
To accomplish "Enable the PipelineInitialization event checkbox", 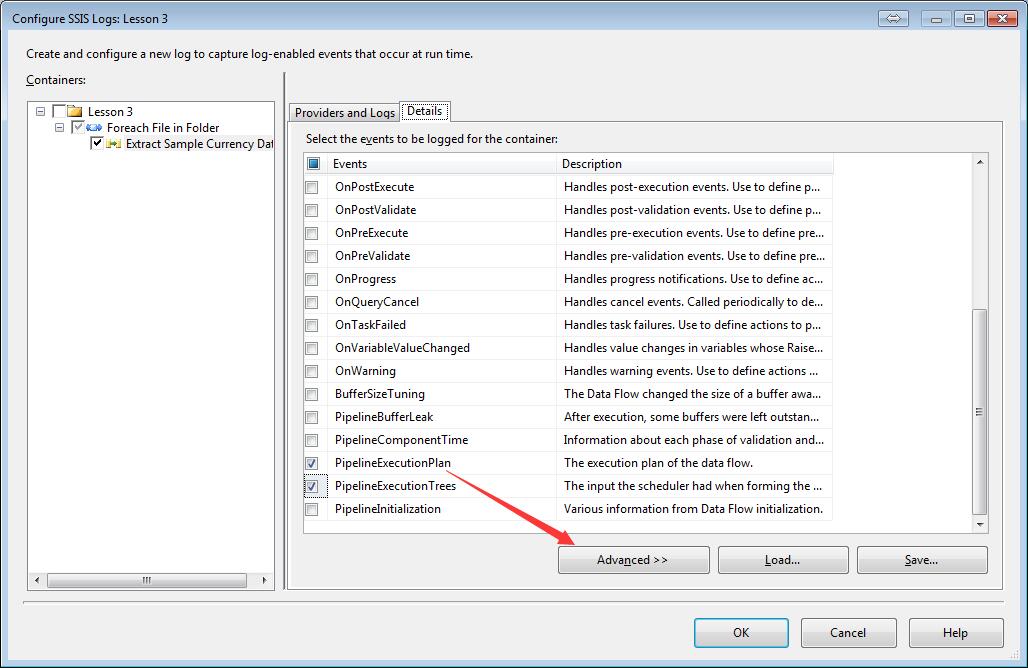I will [312, 509].
